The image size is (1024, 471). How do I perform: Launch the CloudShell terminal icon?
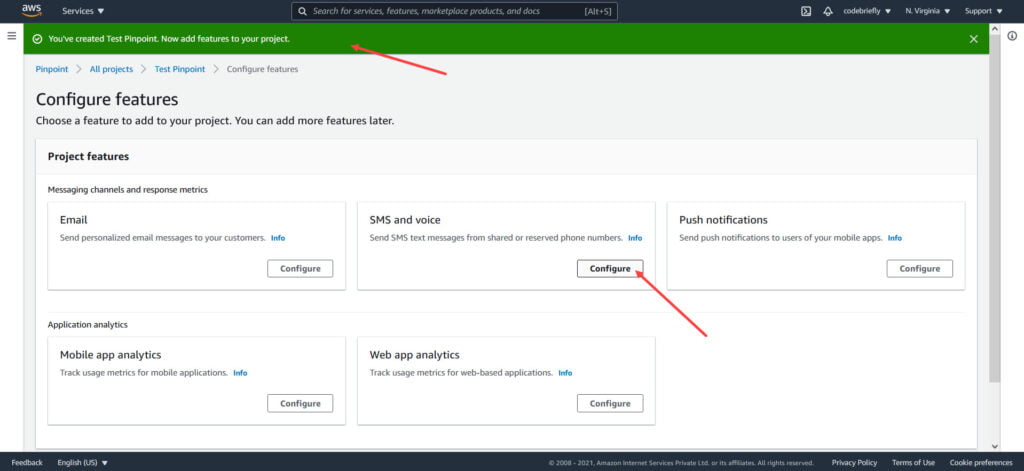(806, 11)
